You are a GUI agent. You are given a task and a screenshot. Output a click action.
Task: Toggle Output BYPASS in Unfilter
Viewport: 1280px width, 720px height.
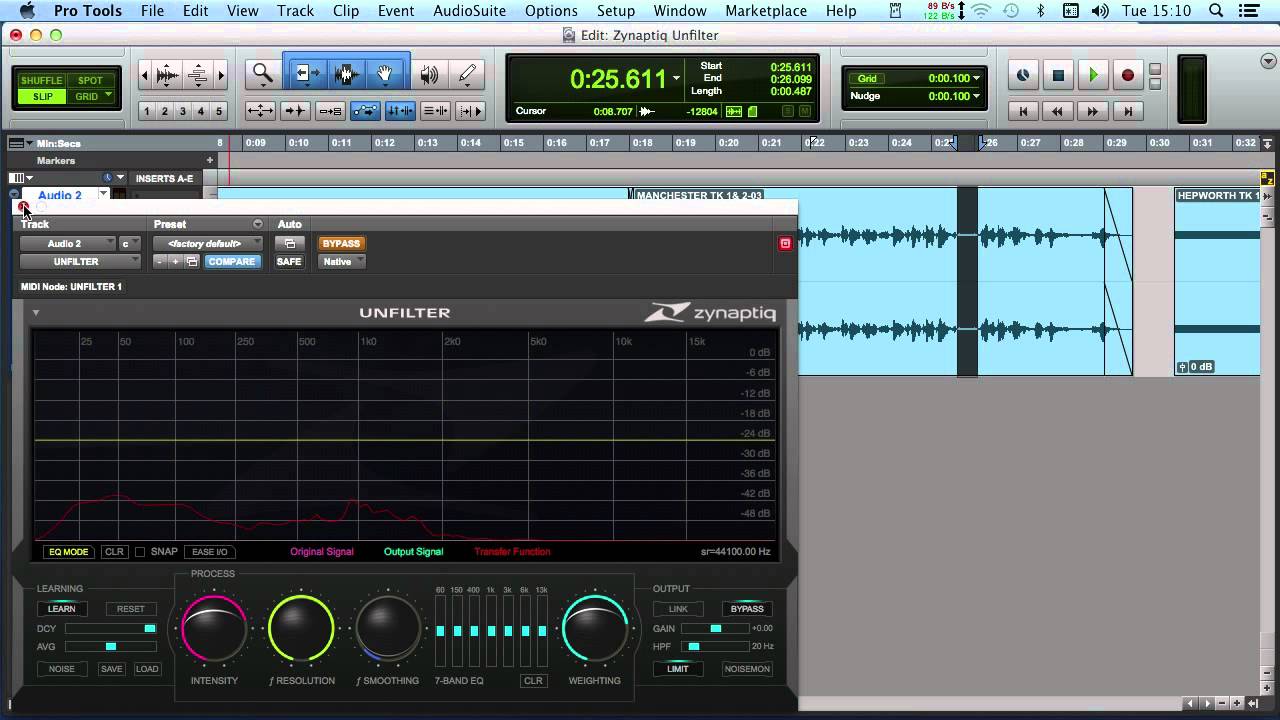747,608
